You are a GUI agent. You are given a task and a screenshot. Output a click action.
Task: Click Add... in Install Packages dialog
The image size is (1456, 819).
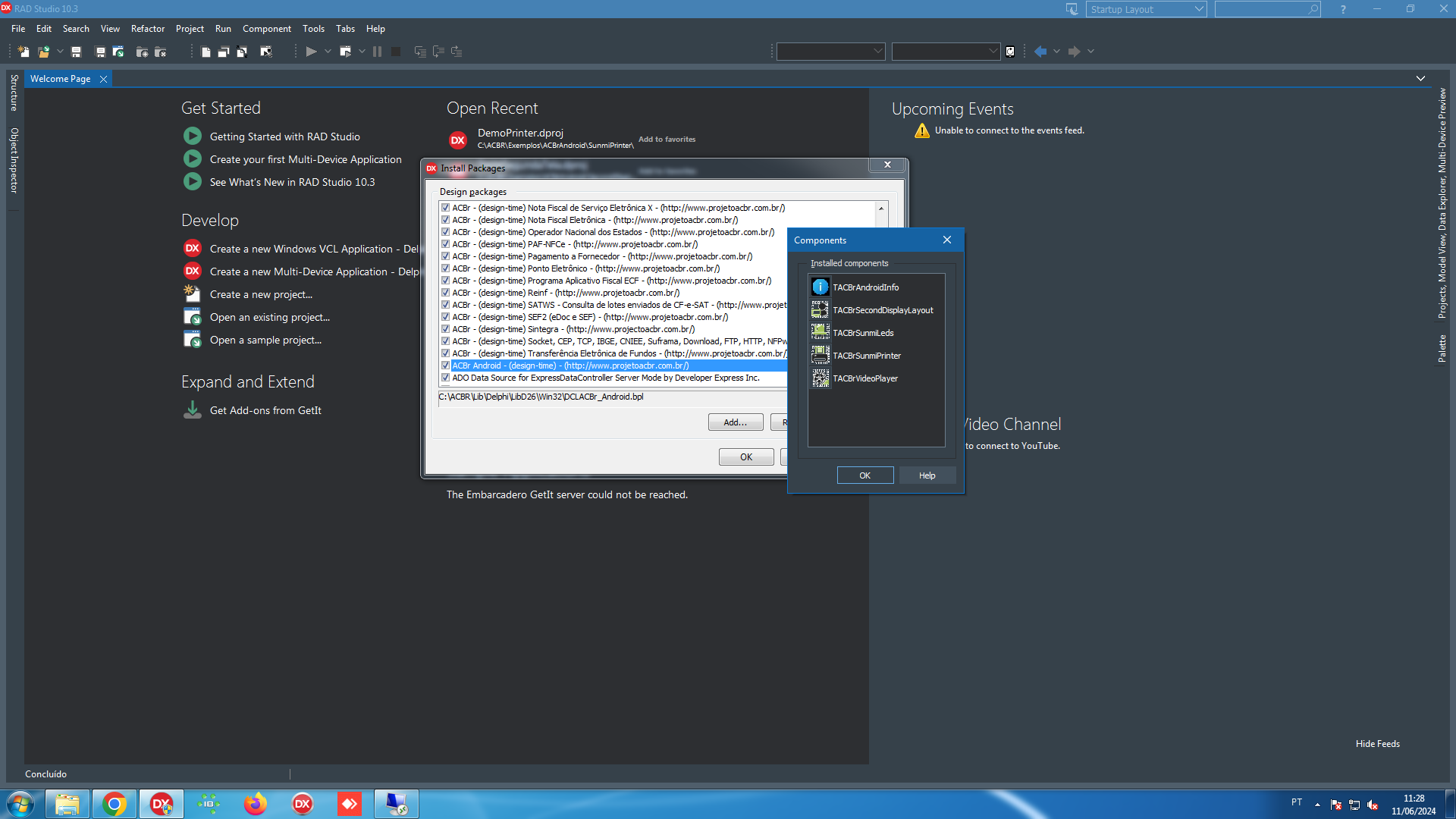click(736, 422)
